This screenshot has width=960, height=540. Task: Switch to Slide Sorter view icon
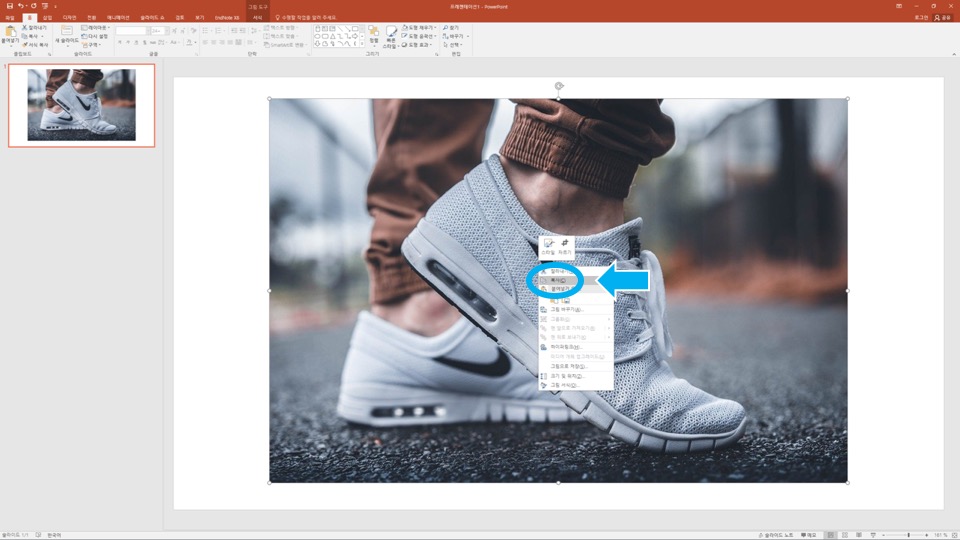pos(845,535)
